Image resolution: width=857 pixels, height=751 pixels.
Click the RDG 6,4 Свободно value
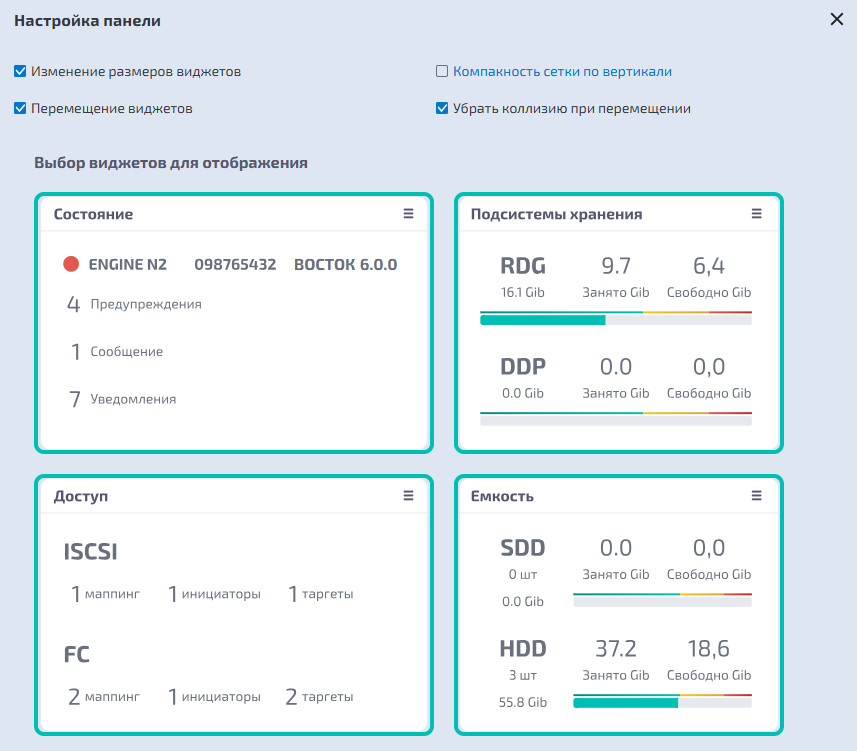click(709, 266)
